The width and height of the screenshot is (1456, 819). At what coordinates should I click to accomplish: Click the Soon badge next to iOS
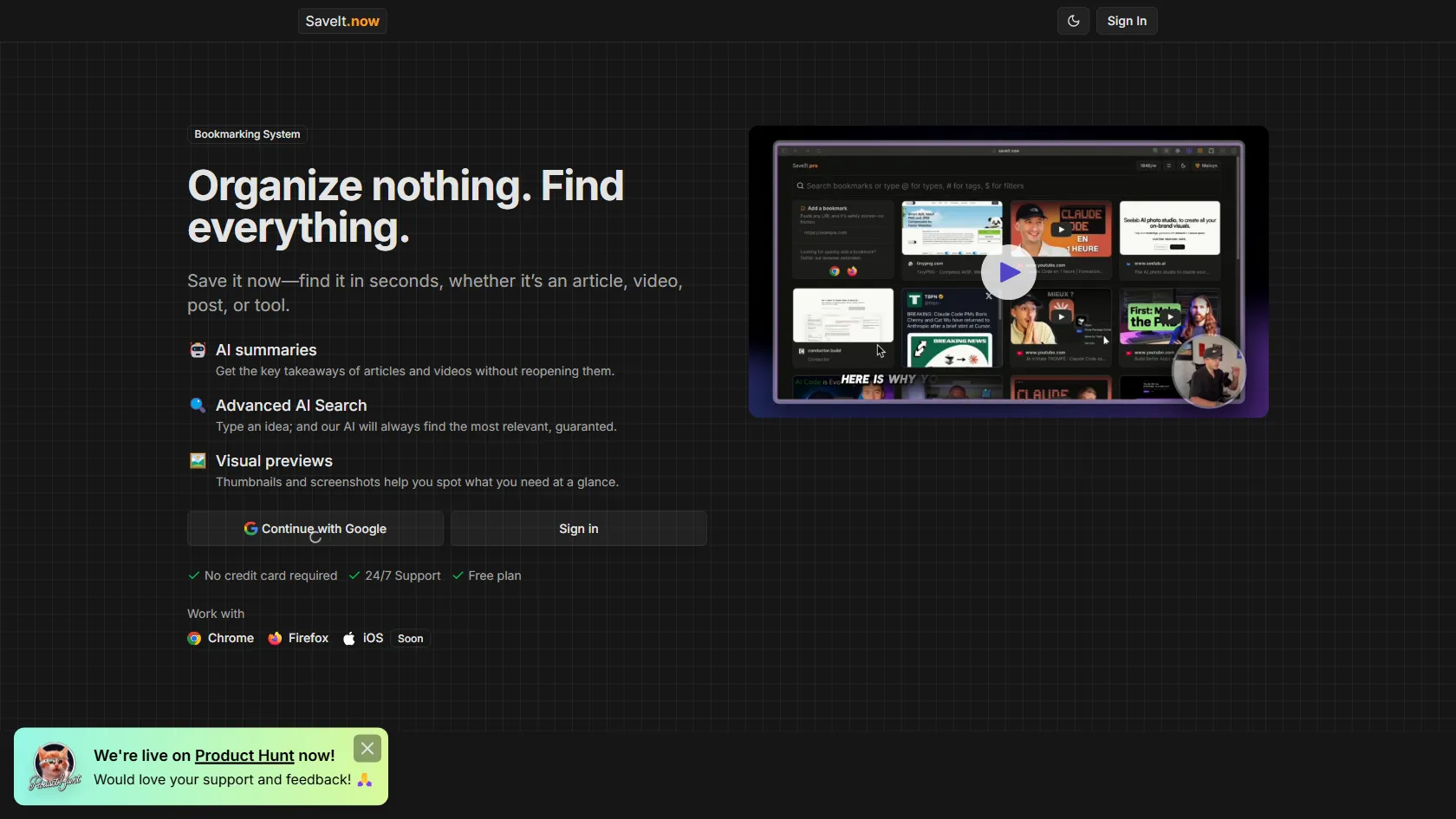[410, 638]
